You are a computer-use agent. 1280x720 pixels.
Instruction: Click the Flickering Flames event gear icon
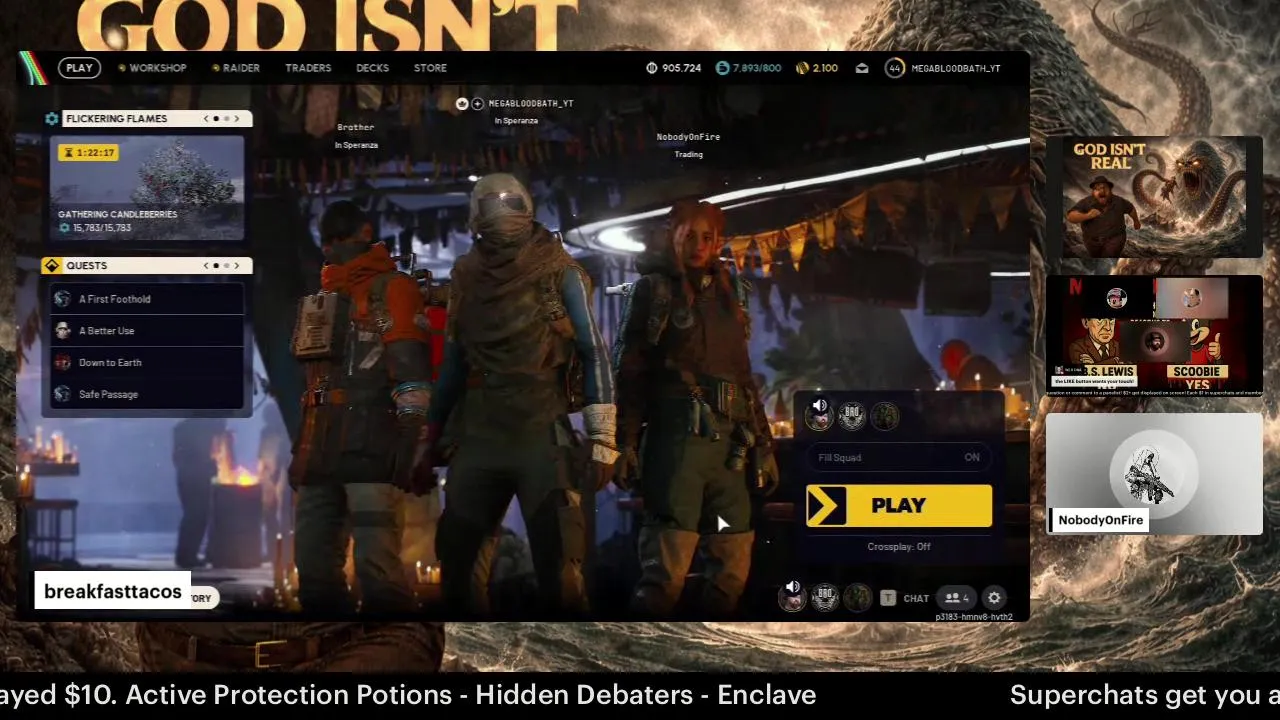coord(52,119)
